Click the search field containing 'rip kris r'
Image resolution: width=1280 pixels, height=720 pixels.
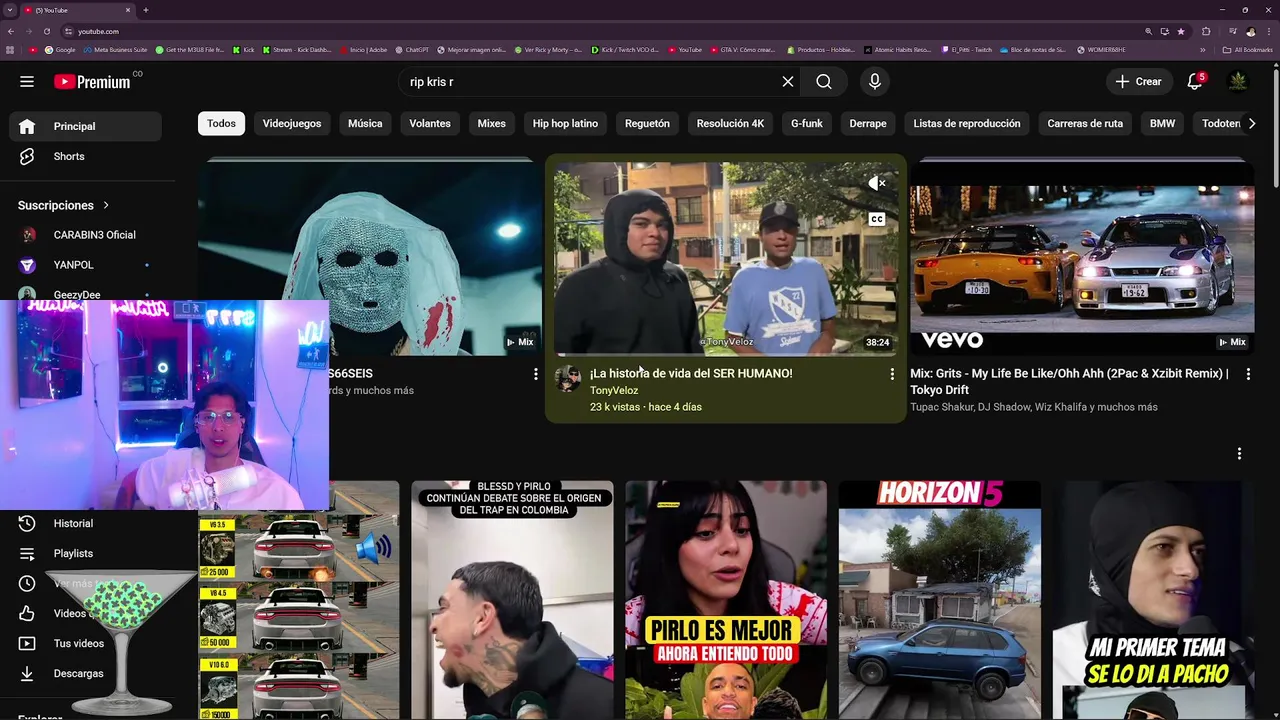590,82
